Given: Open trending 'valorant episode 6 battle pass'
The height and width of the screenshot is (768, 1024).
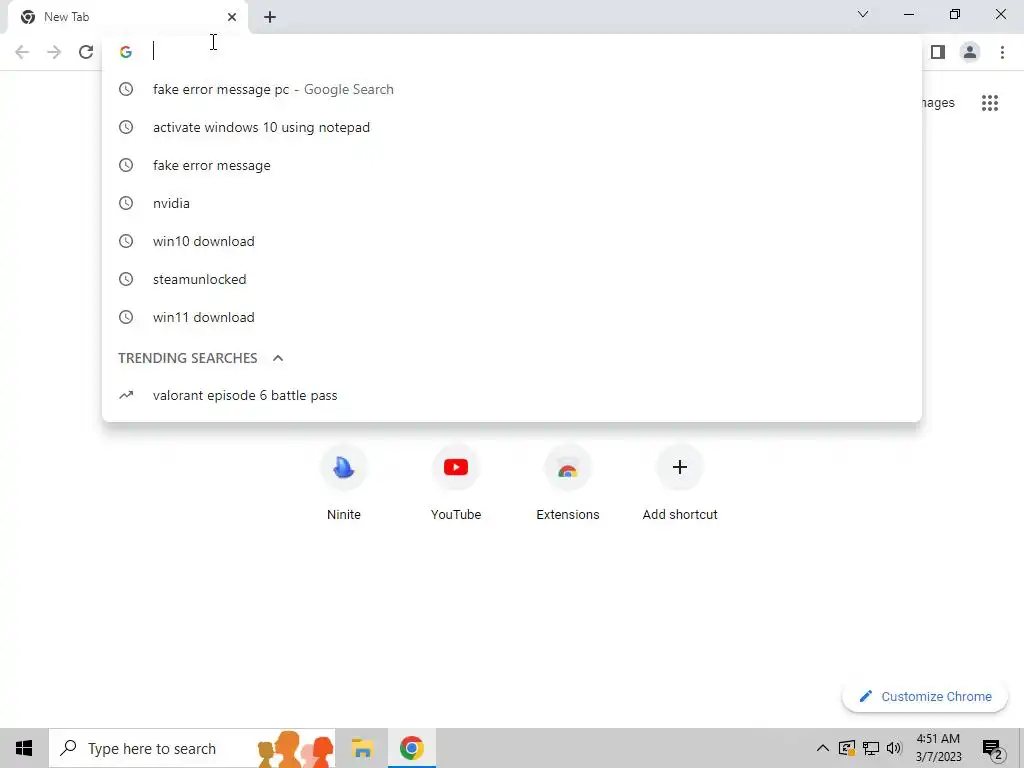Looking at the screenshot, I should pyautogui.click(x=512, y=395).
